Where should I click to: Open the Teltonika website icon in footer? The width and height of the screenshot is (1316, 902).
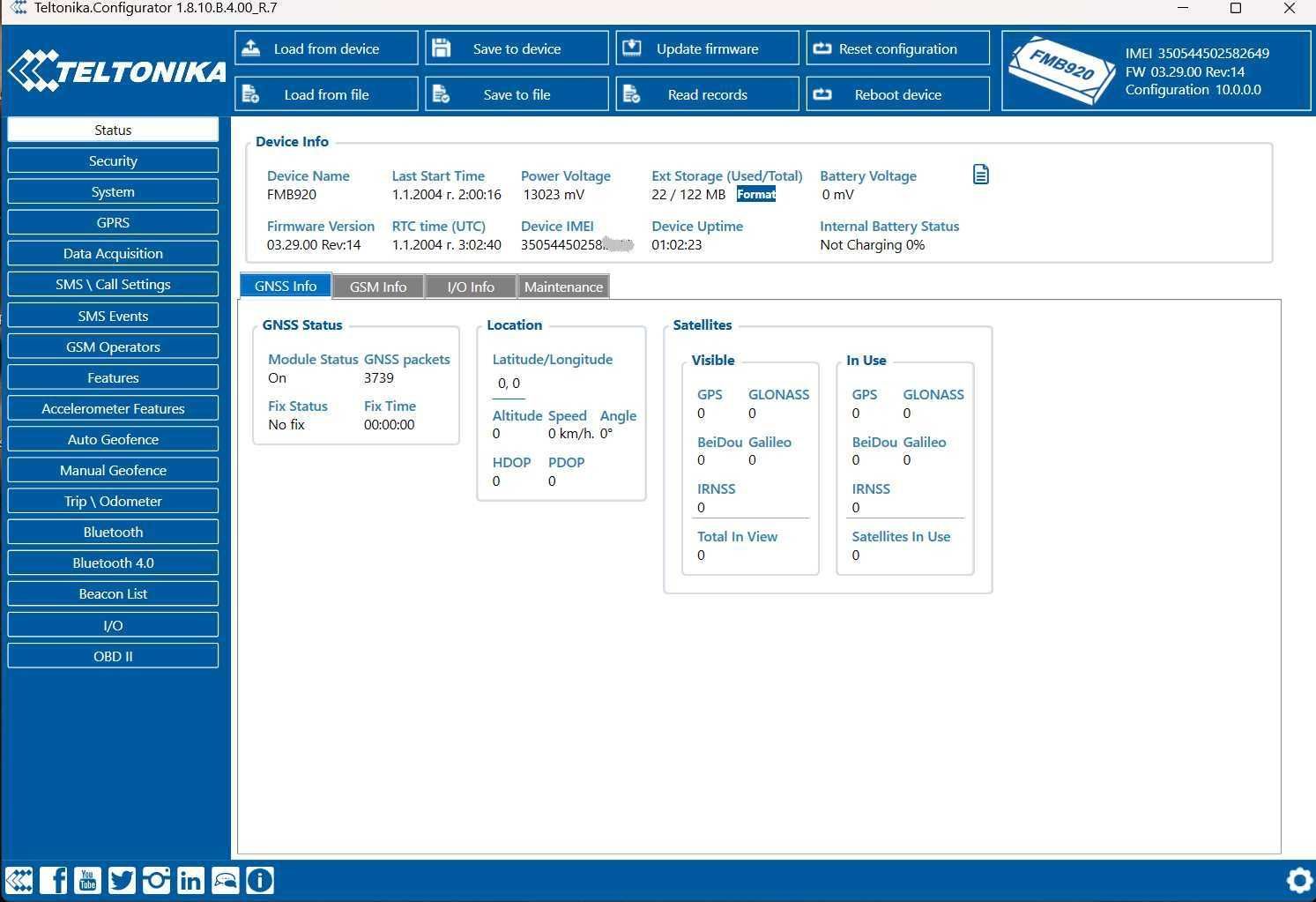(19, 880)
